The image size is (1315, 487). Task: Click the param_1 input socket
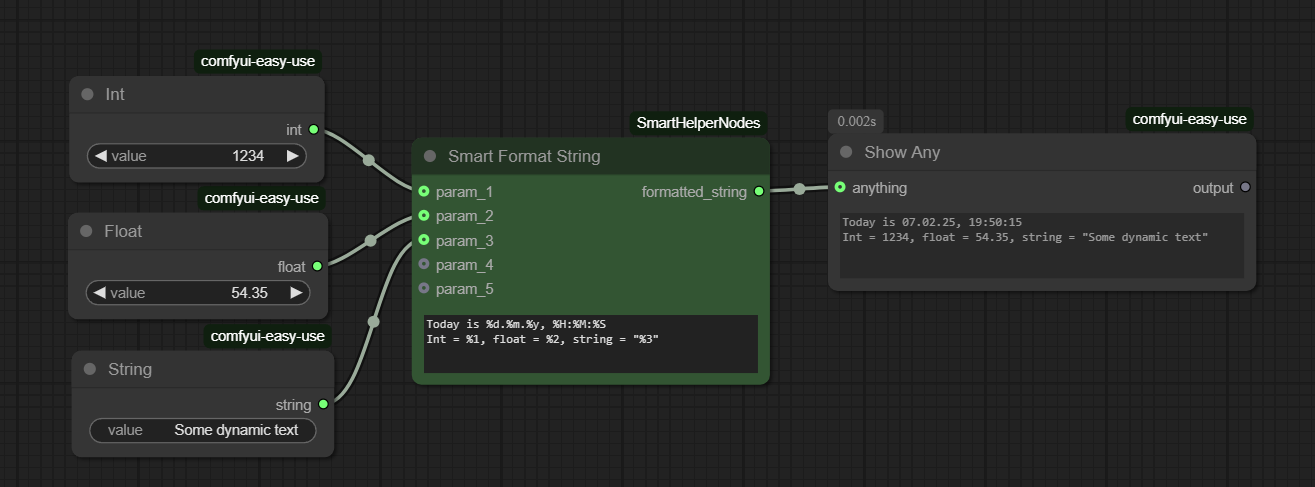coord(424,191)
